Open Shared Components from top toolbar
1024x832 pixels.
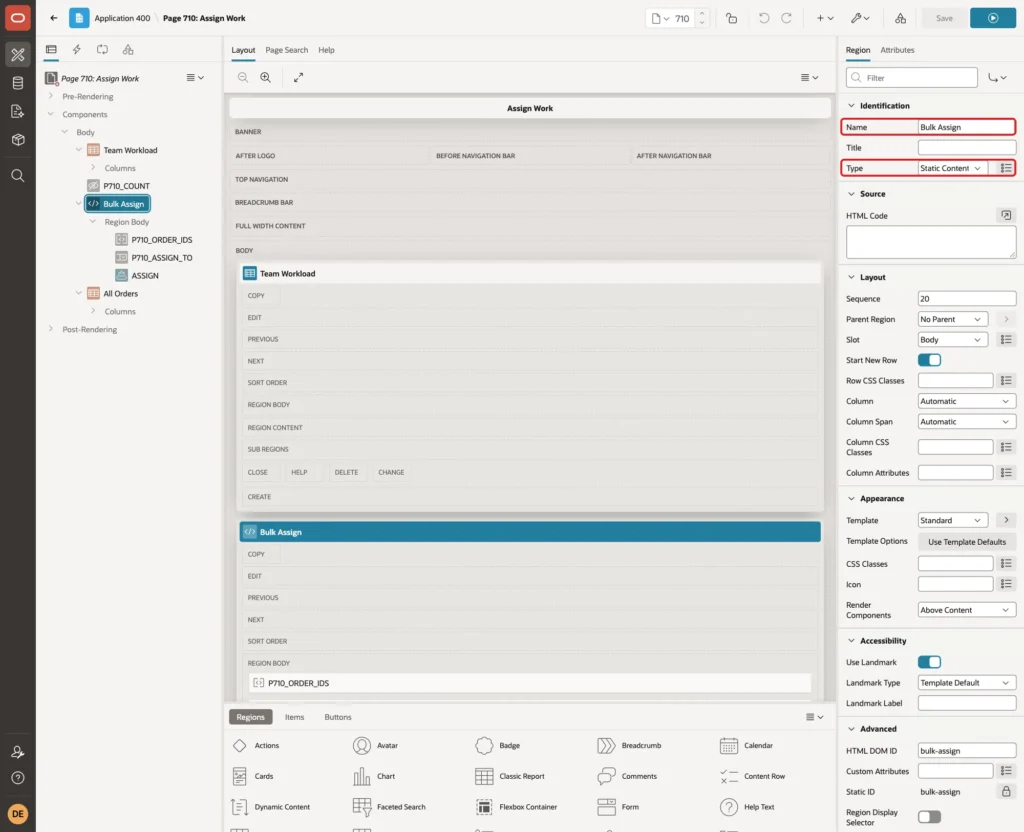point(900,18)
